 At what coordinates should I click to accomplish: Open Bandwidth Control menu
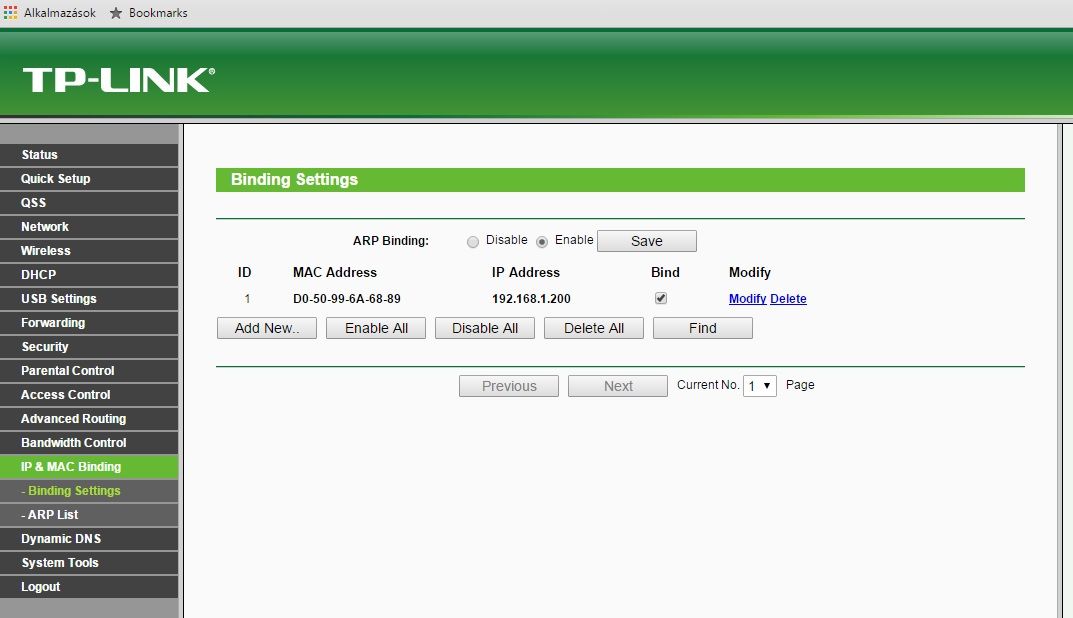point(89,442)
